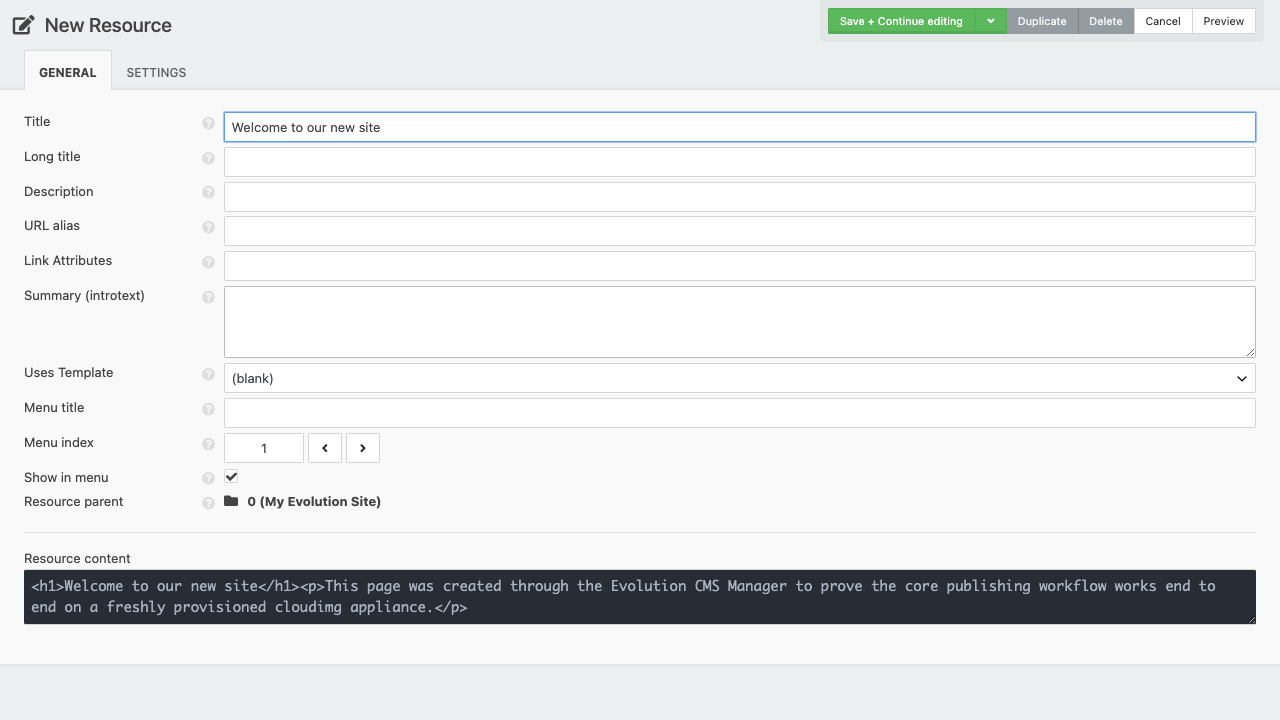Expand the Save options dropdown arrow
The width and height of the screenshot is (1280, 720).
click(x=991, y=21)
